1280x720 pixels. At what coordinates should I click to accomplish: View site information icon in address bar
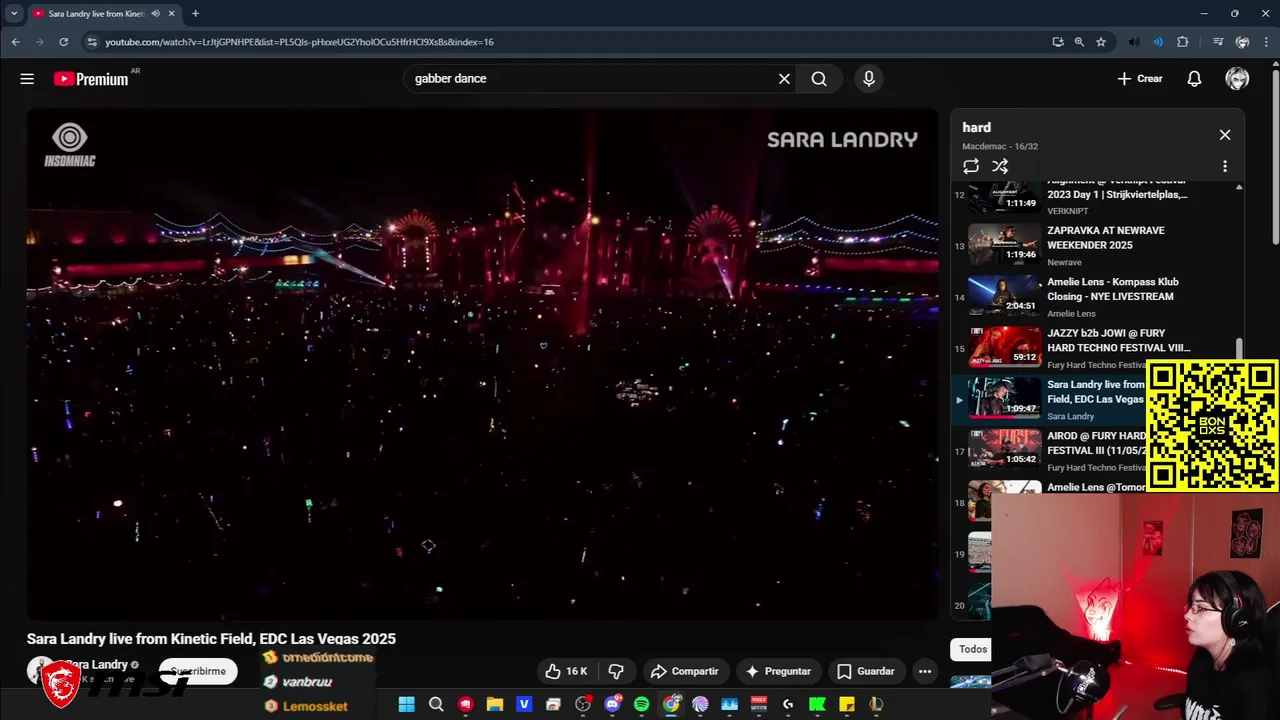(x=91, y=42)
